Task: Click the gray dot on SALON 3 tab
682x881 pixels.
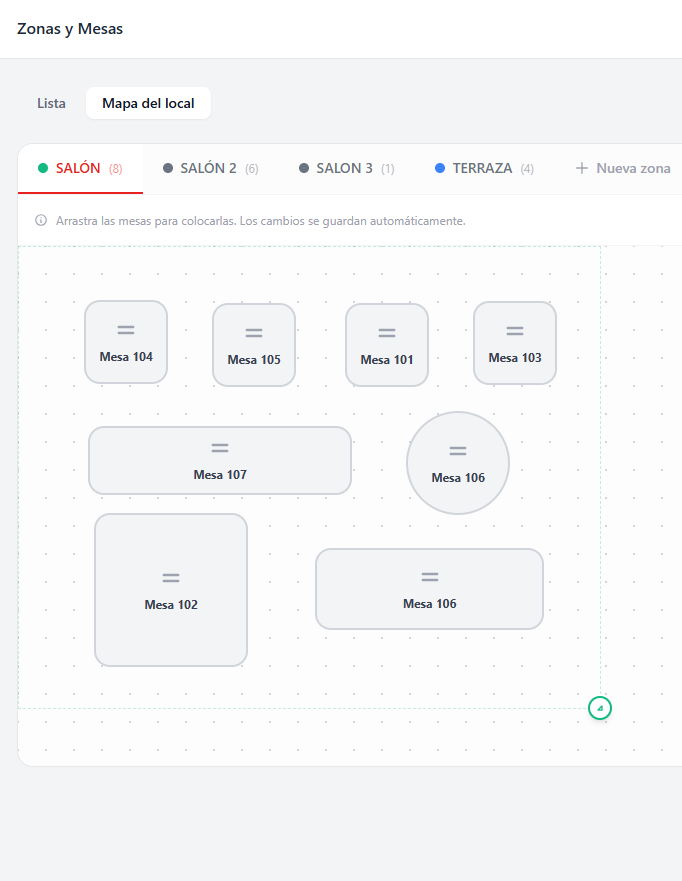Action: coord(304,168)
